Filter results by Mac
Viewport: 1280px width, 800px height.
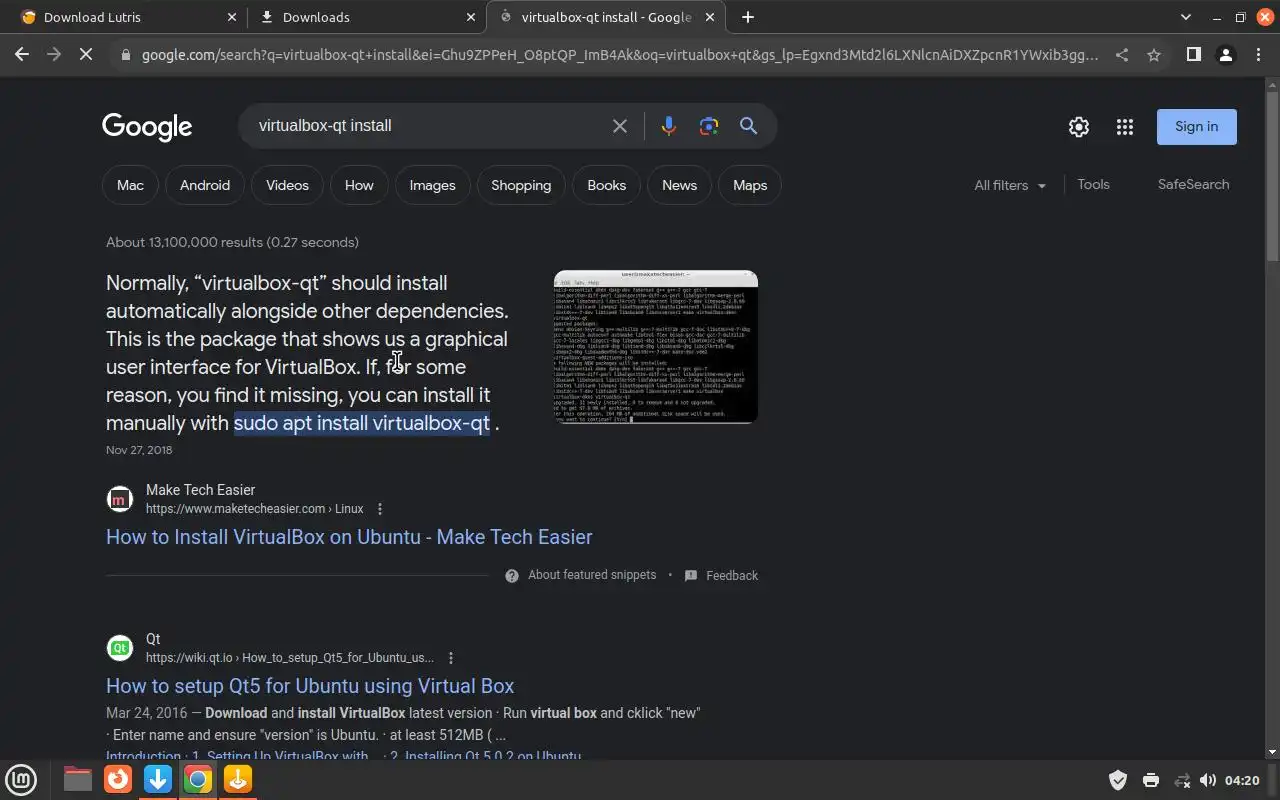pos(130,185)
